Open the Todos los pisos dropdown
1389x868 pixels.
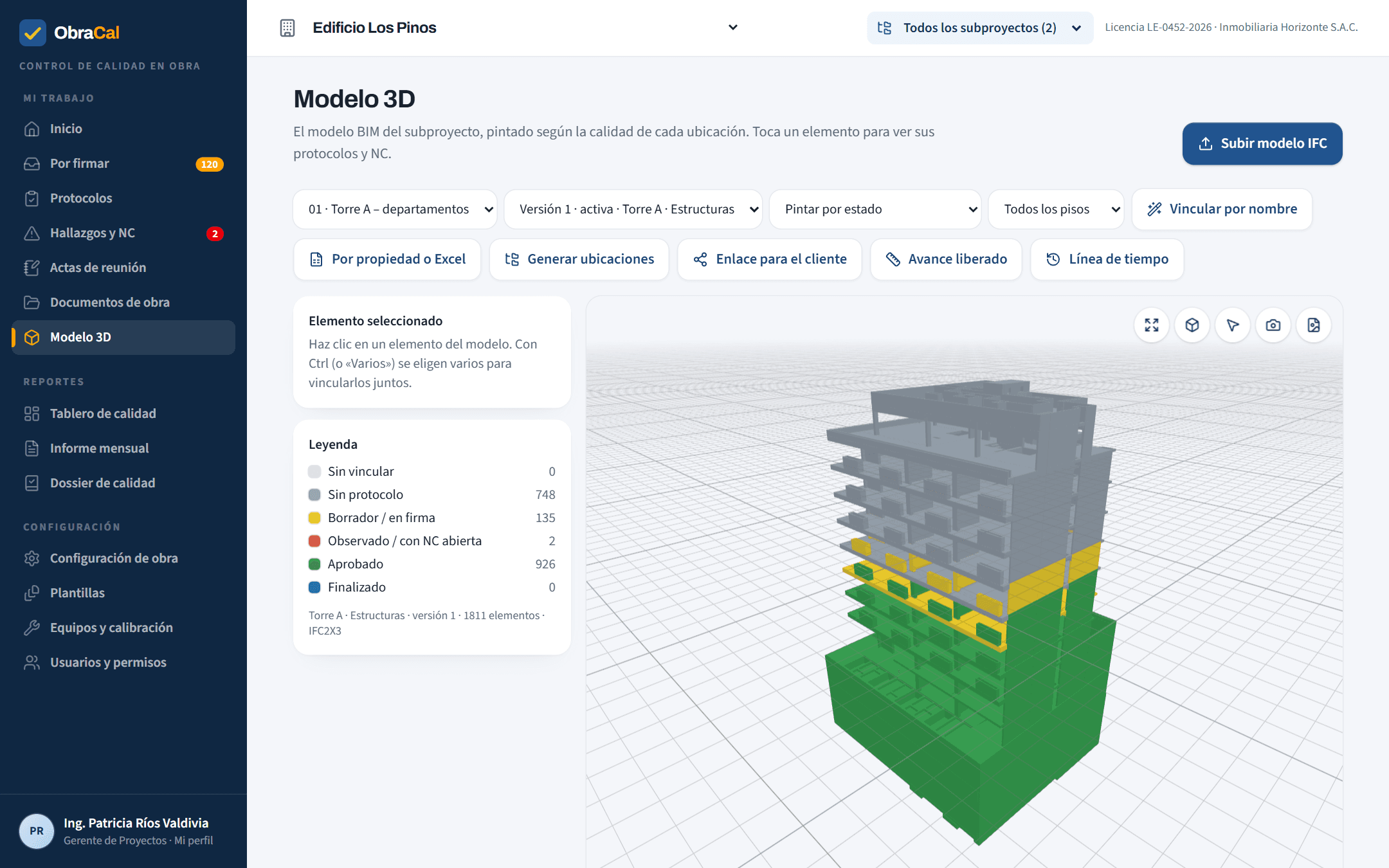1057,209
